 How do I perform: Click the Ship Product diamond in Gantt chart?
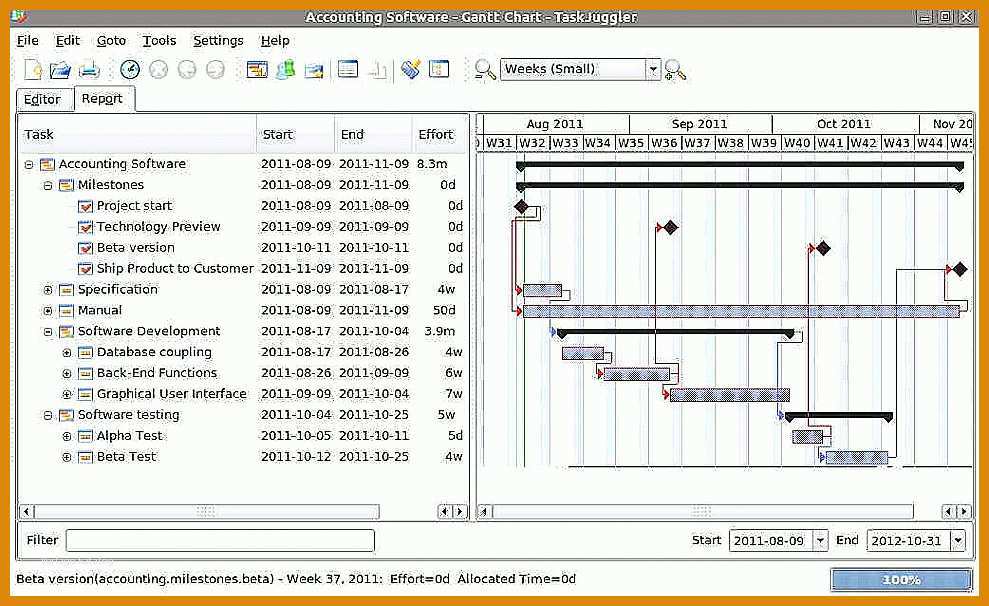(960, 269)
